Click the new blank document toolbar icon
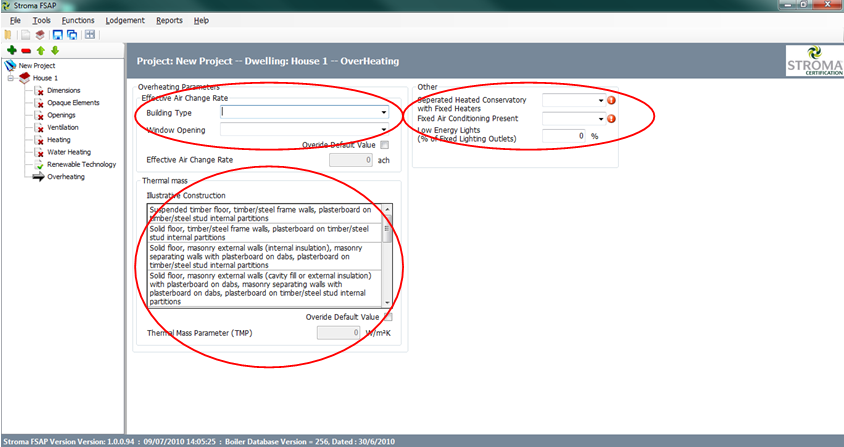 coord(26,35)
